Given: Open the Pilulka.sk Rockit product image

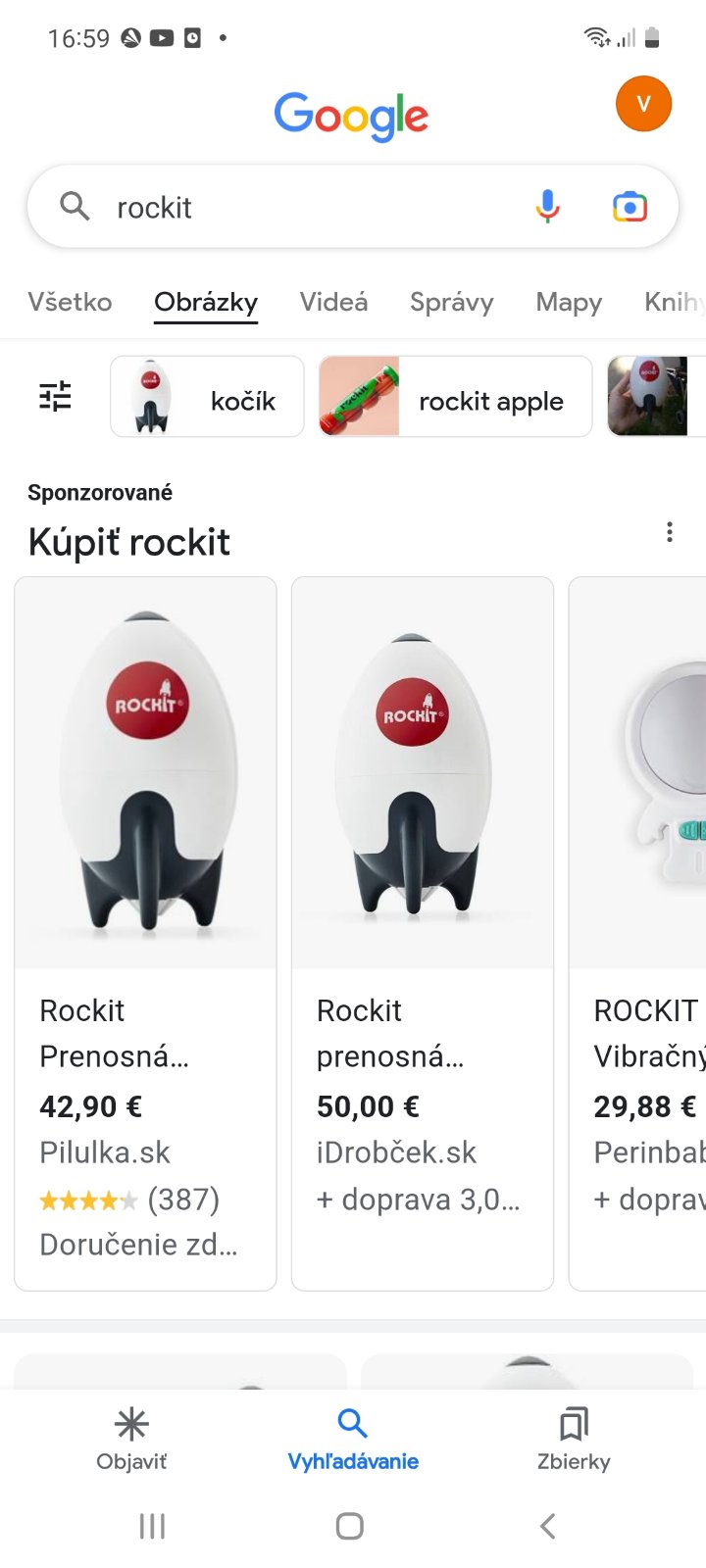Looking at the screenshot, I should [145, 772].
